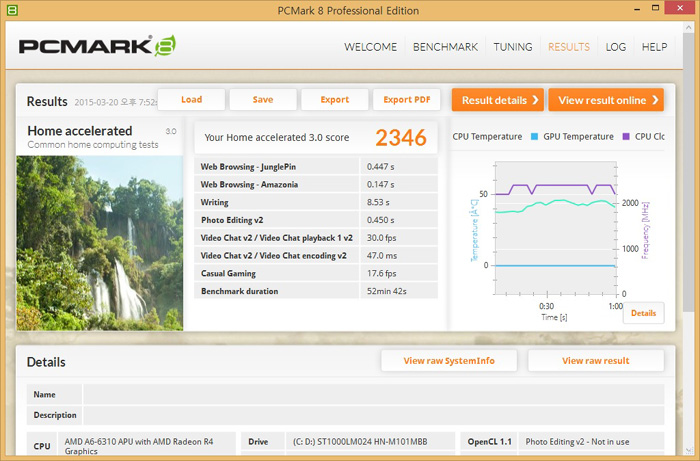Go to the HELP tab

tap(654, 47)
